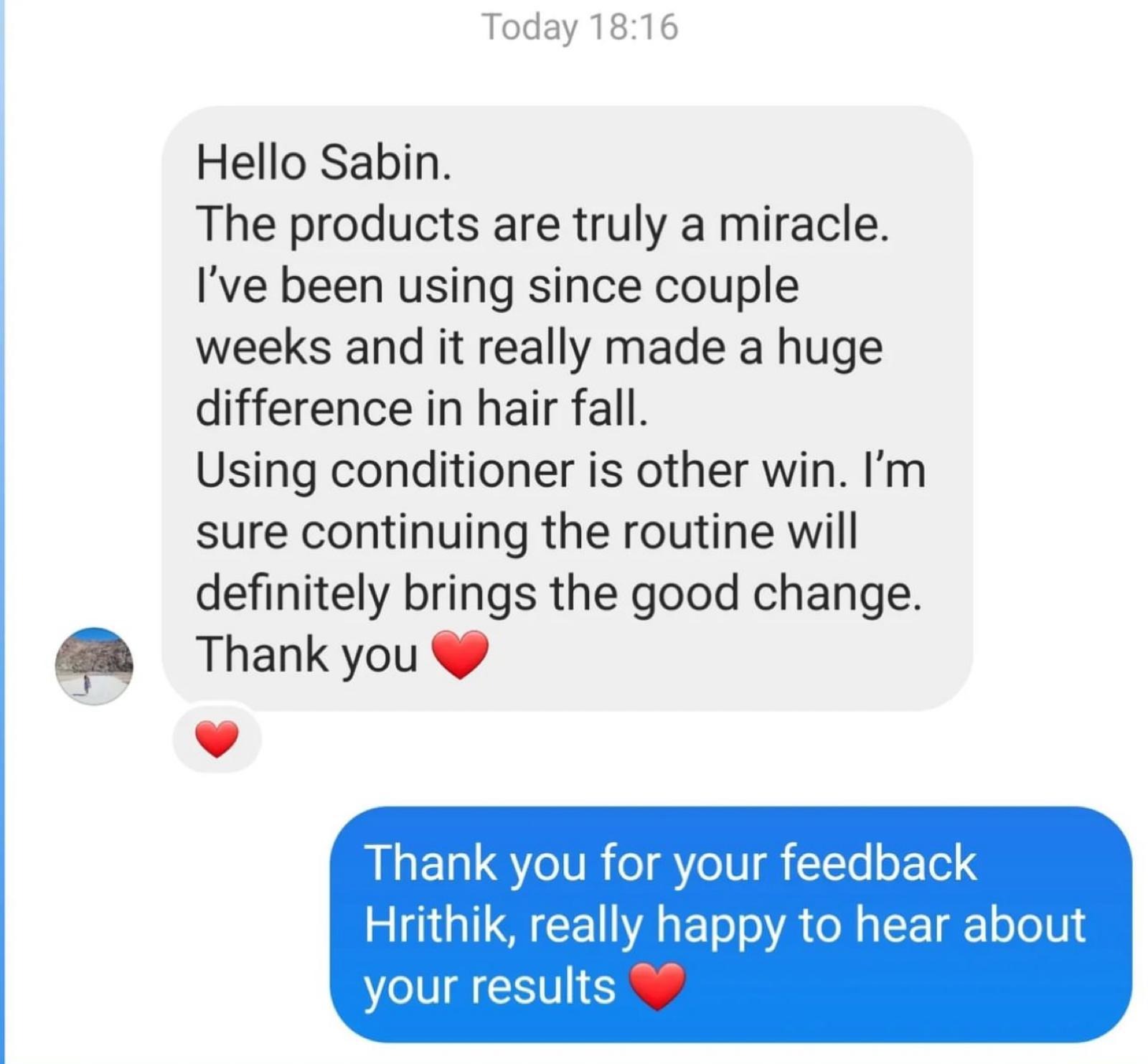1148x1064 pixels.
Task: Click the heart emoji ending the blue reply
Action: click(658, 987)
